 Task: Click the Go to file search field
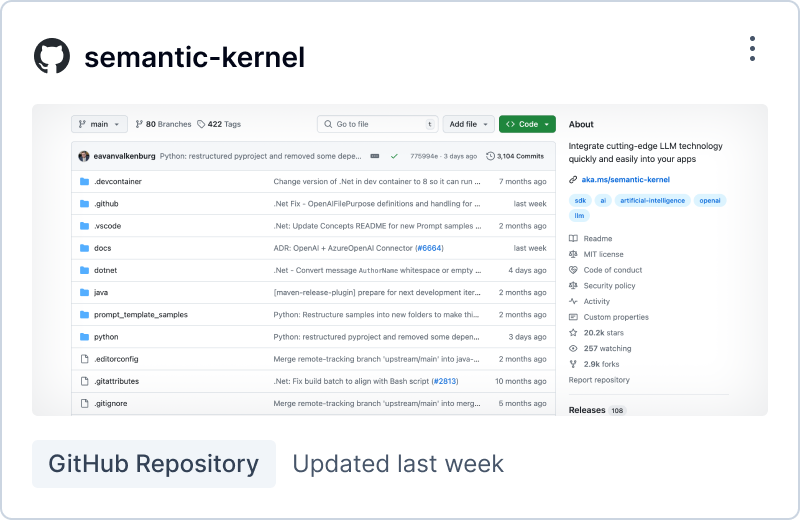point(378,124)
